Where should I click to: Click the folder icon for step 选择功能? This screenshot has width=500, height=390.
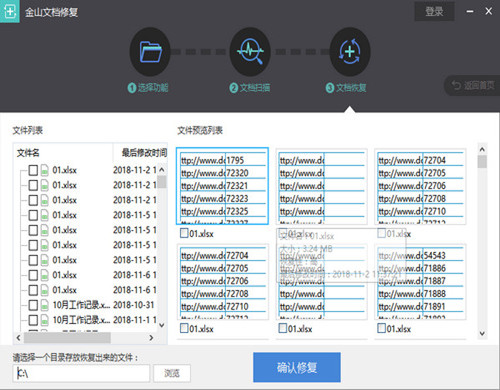pos(150,52)
